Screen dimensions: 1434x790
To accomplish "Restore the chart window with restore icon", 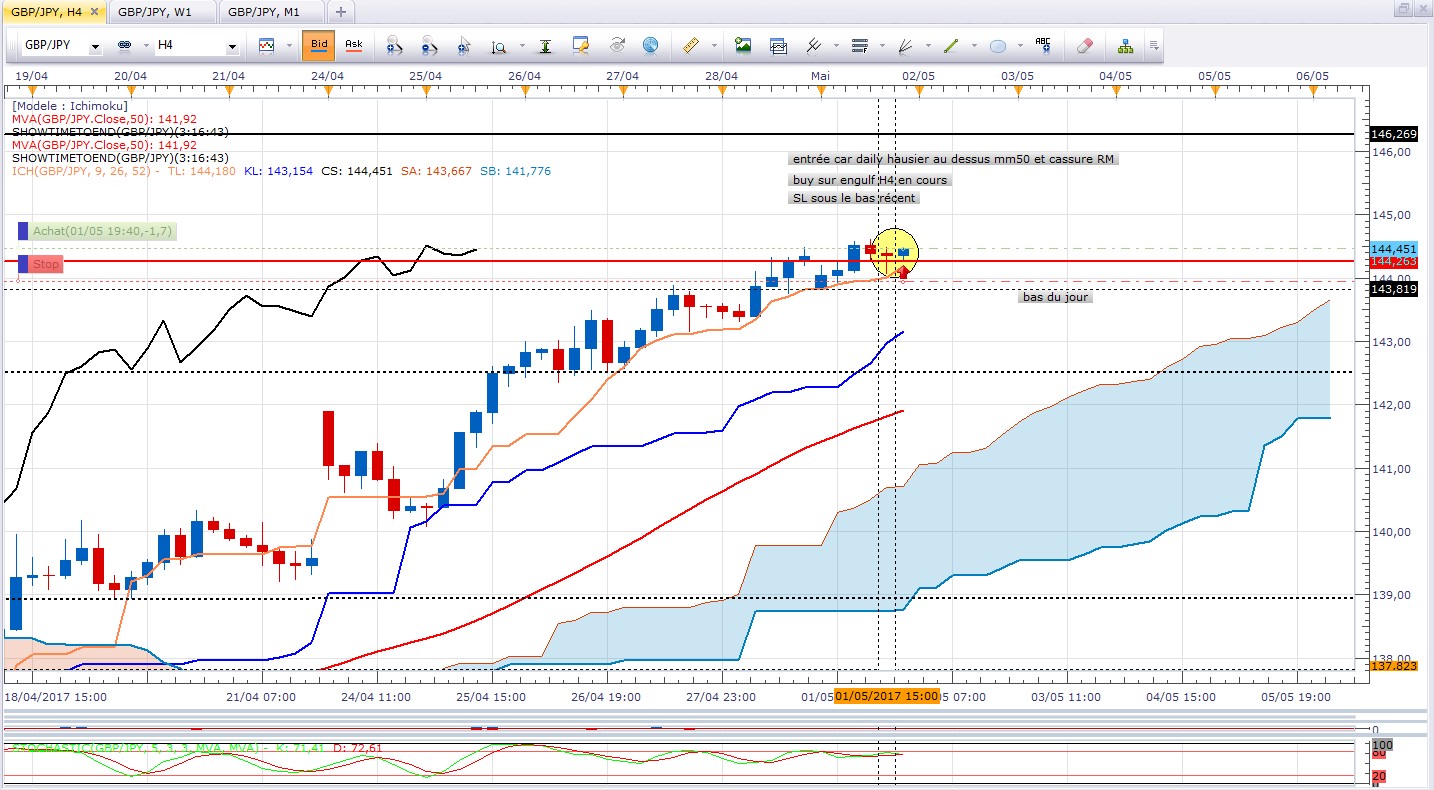I will point(1402,8).
